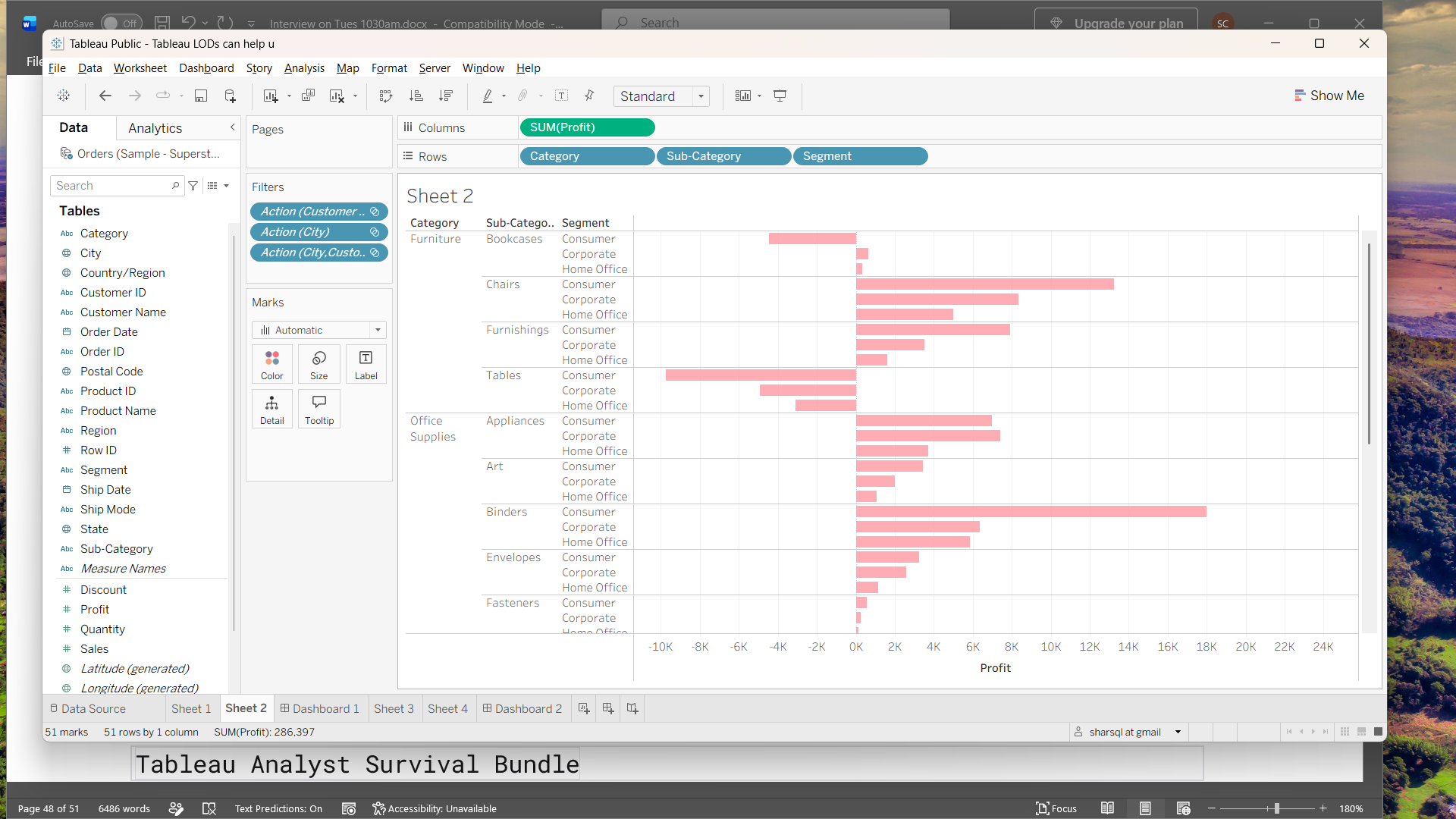Click the highlight pen toolbar icon
This screenshot has width=1456, height=819.
click(488, 96)
